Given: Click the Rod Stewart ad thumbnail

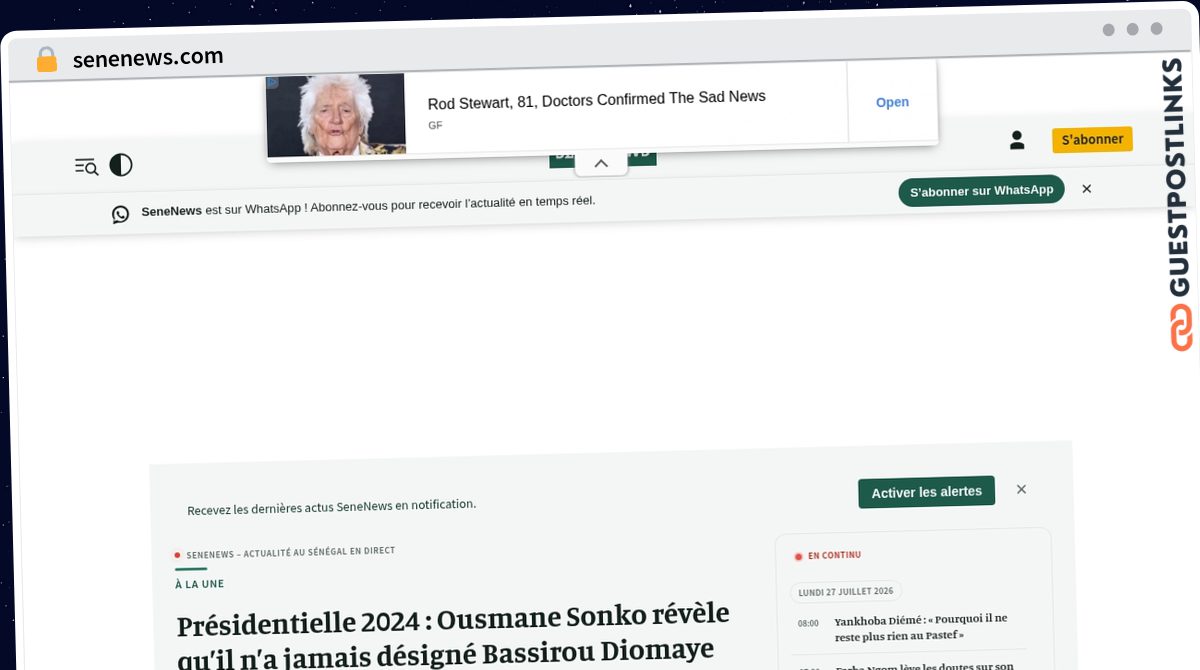Looking at the screenshot, I should coord(336,115).
